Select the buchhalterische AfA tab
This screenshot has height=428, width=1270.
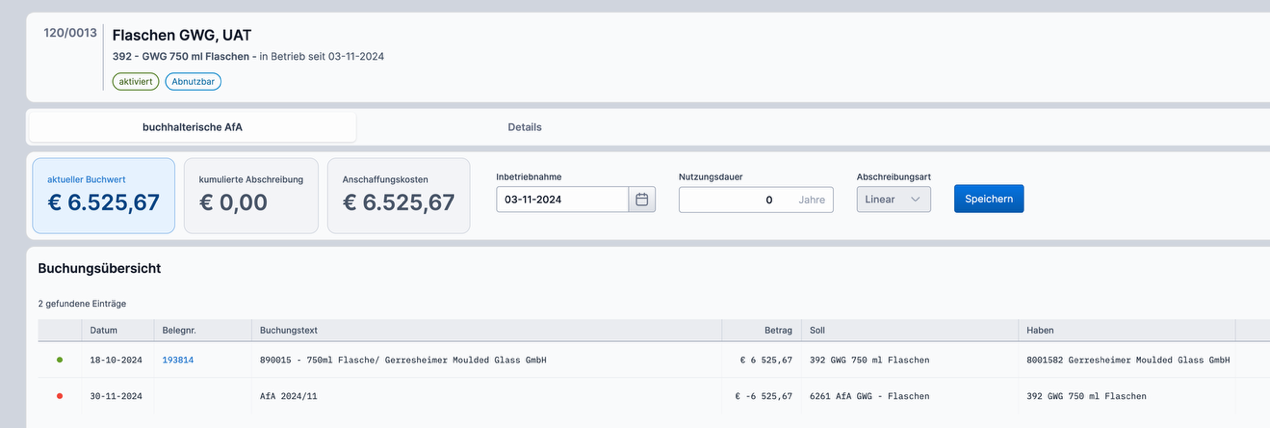[x=192, y=127]
